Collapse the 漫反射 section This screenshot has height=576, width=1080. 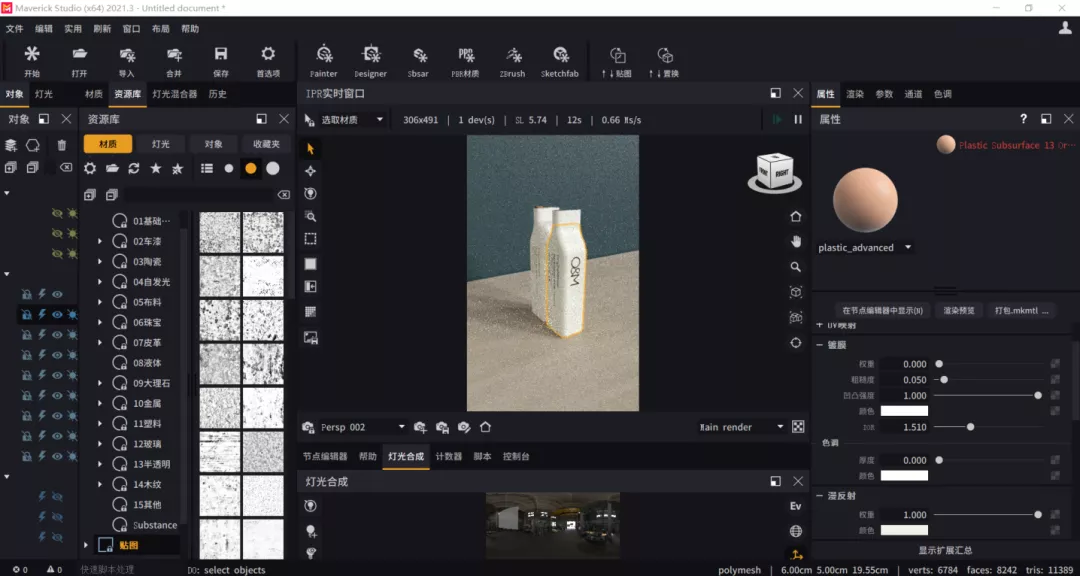[x=820, y=496]
